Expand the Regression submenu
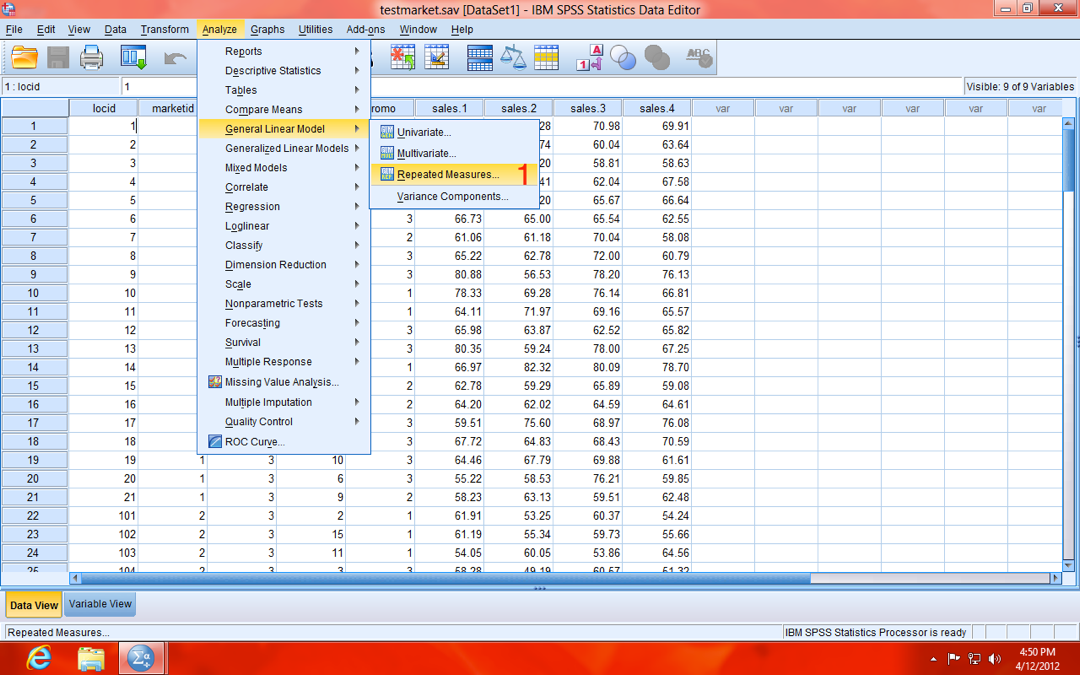The image size is (1080, 675). 283,206
